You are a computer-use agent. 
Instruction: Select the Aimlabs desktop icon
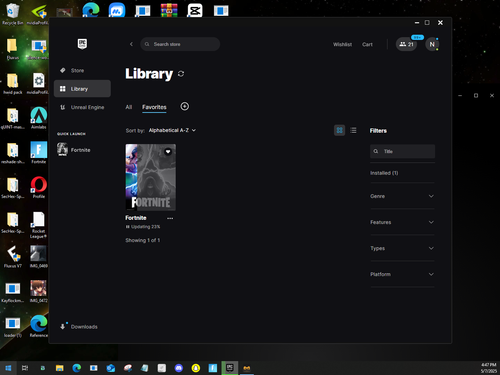39,118
